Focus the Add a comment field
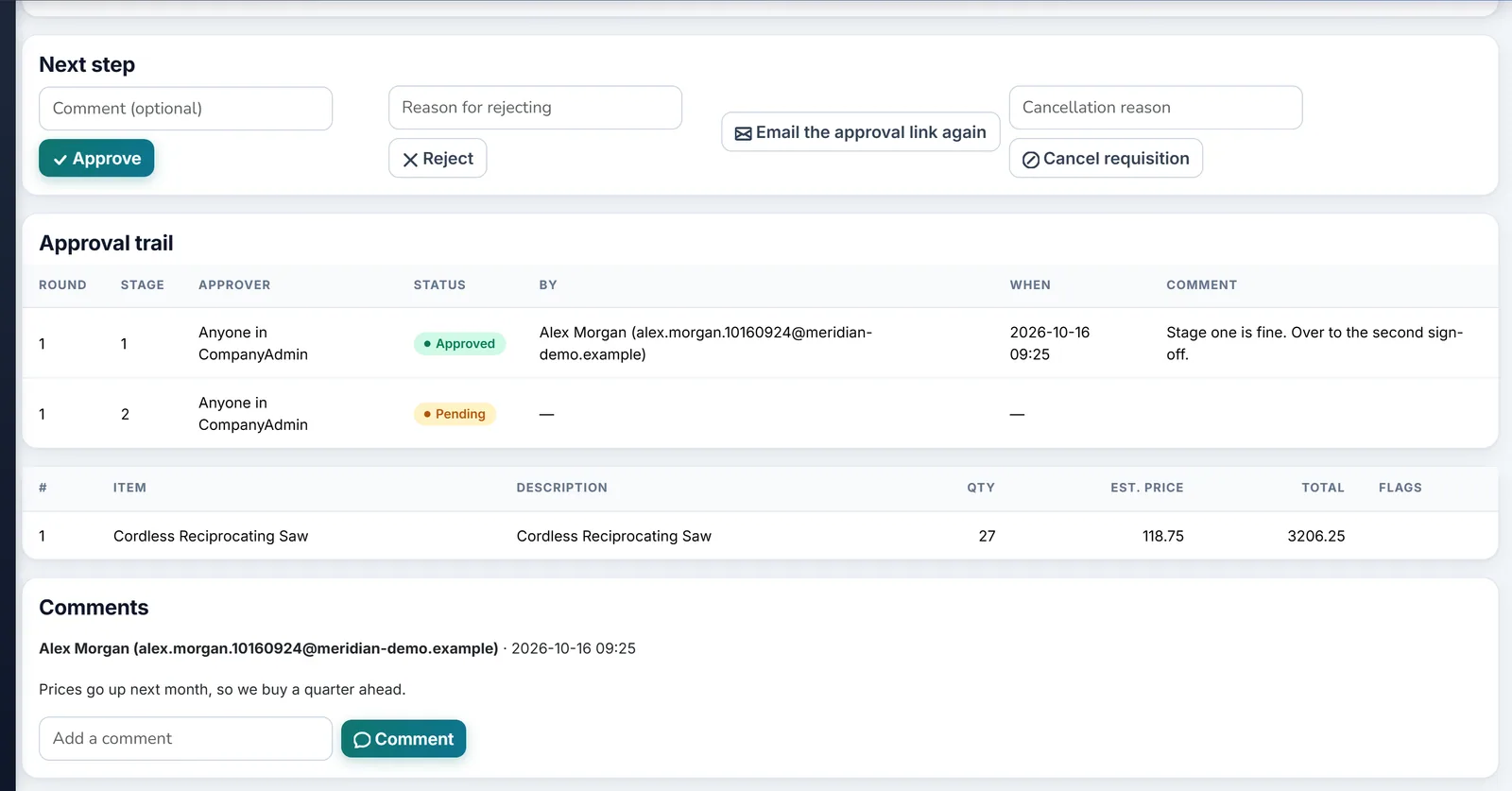Image resolution: width=1512 pixels, height=791 pixels. [185, 739]
